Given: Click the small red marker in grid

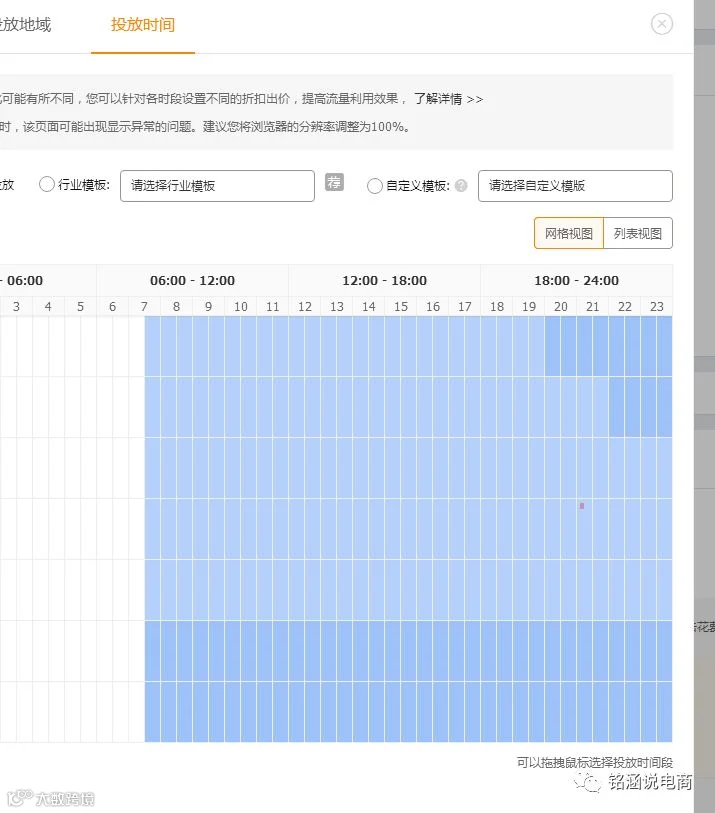Looking at the screenshot, I should click(582, 506).
